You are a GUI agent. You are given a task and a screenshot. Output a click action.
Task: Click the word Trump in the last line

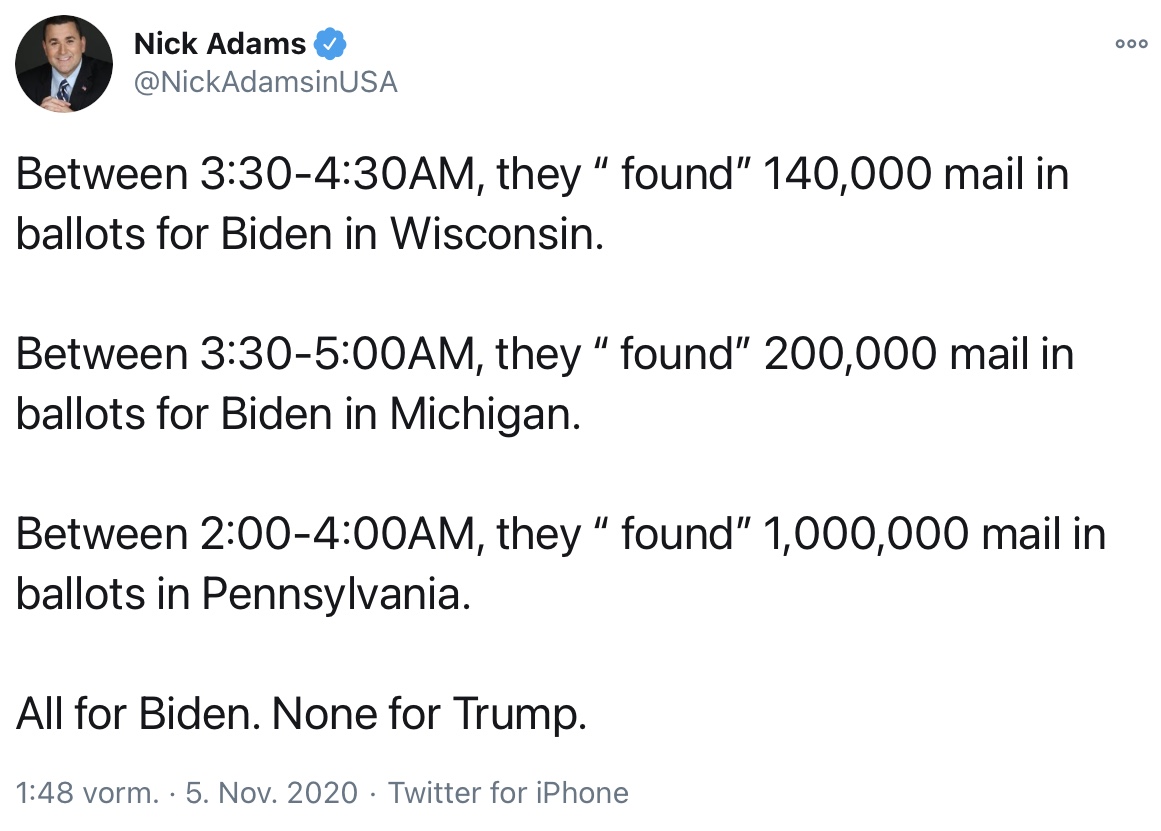pos(520,715)
